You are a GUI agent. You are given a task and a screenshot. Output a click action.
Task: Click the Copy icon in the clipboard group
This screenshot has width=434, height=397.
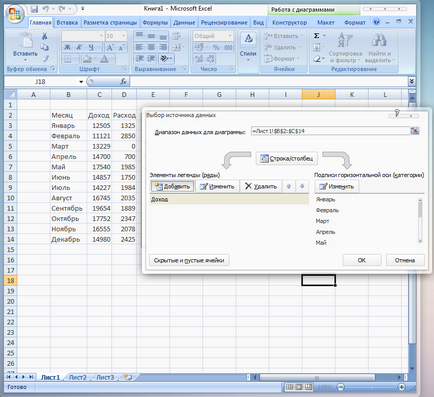[x=44, y=47]
